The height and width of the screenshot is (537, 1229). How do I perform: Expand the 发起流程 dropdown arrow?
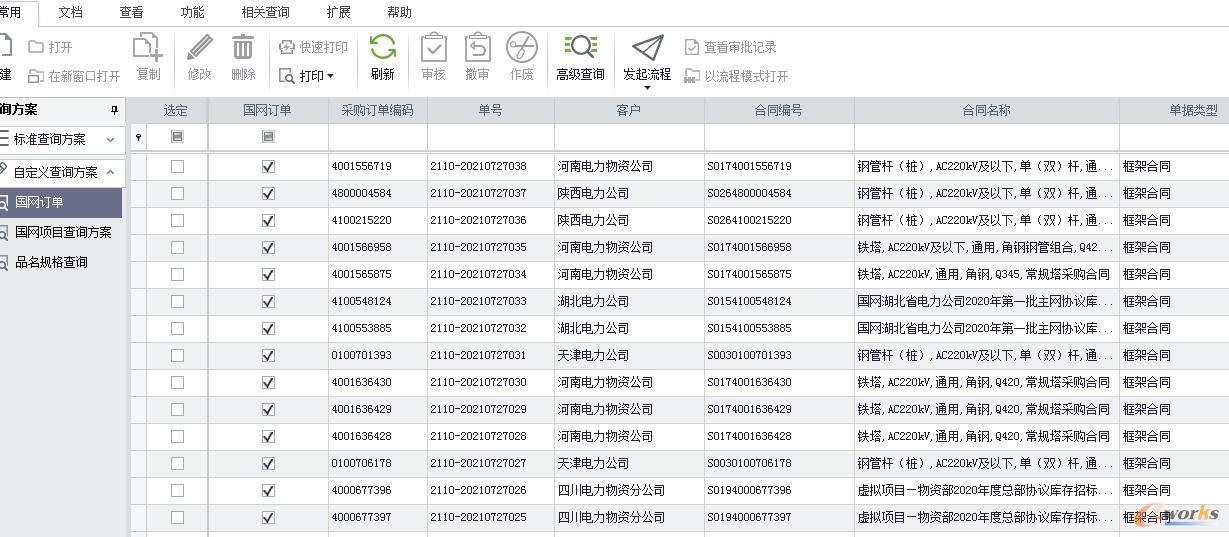point(647,88)
